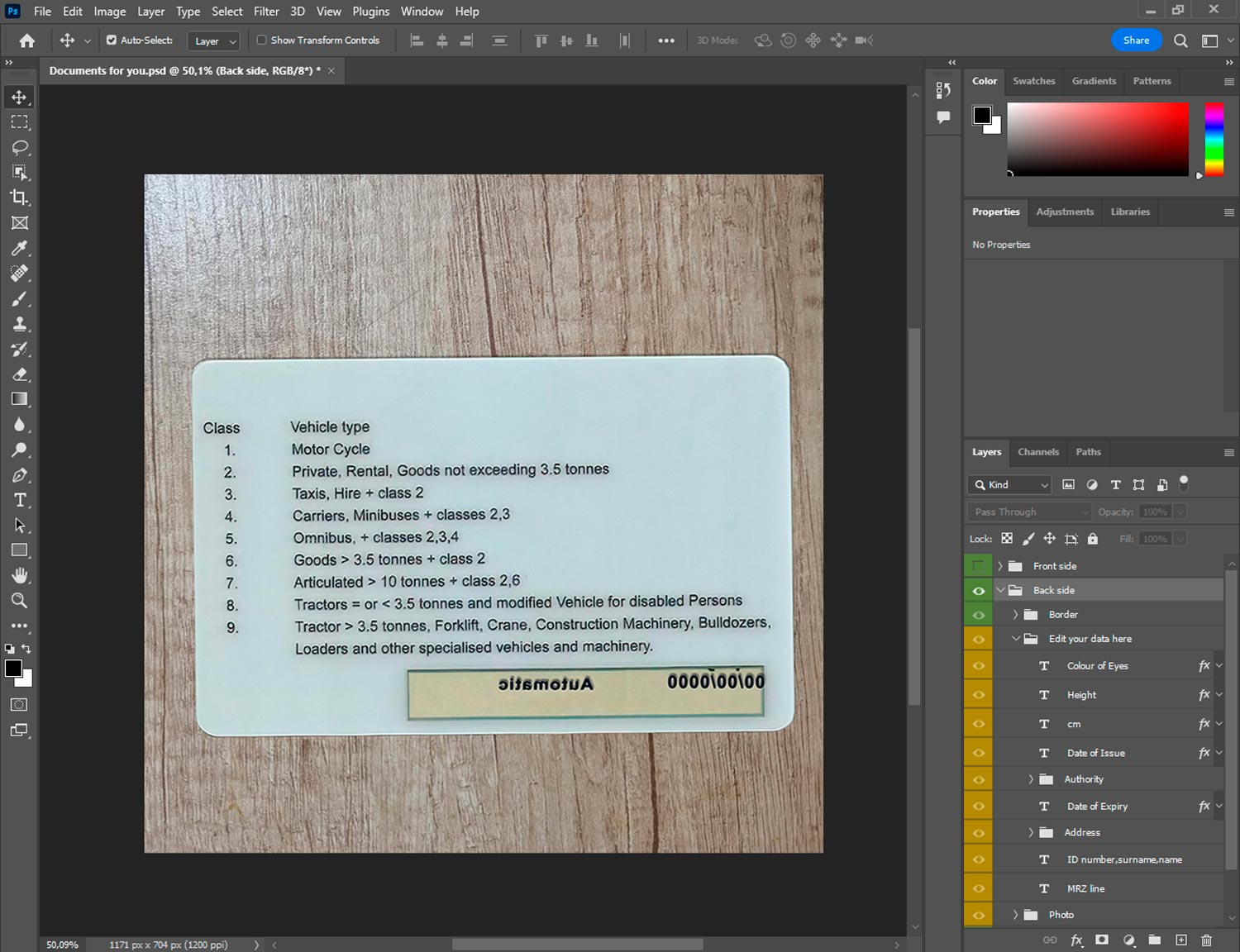Select the Eyedropper tool
This screenshot has width=1240, height=952.
click(19, 248)
